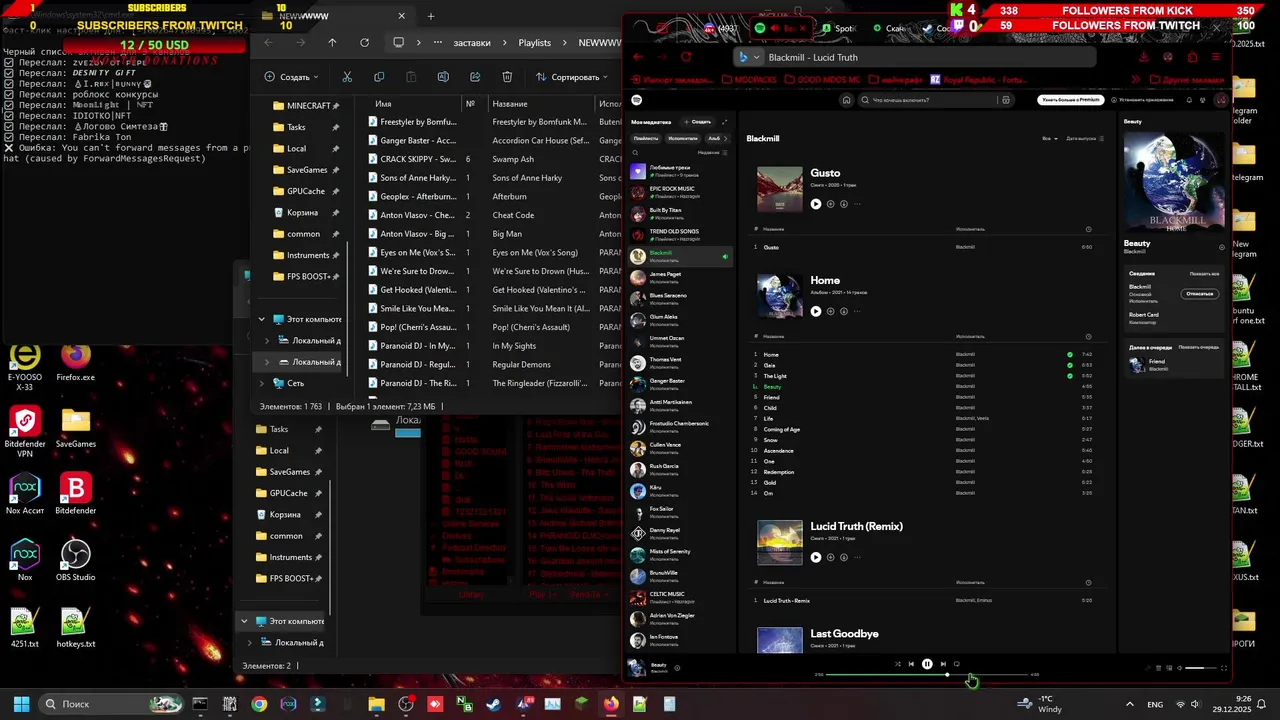Select the Playlists breadcrumb in File Explorer
The image size is (1280, 720).
tap(535, 43)
